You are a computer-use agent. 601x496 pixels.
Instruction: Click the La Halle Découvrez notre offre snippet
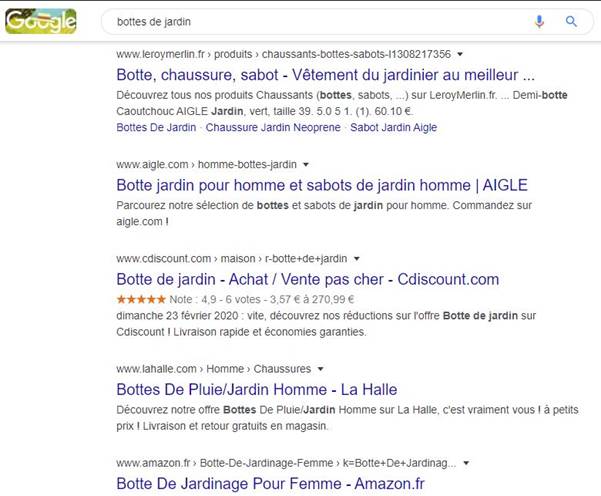pyautogui.click(x=347, y=418)
